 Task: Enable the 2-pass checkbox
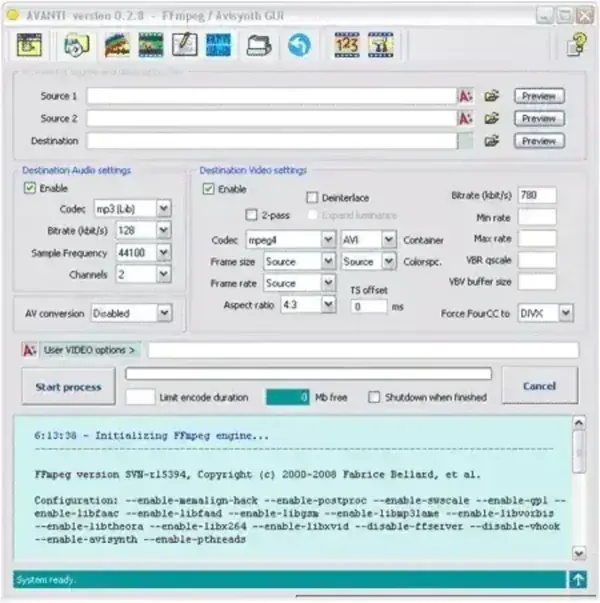coord(251,215)
